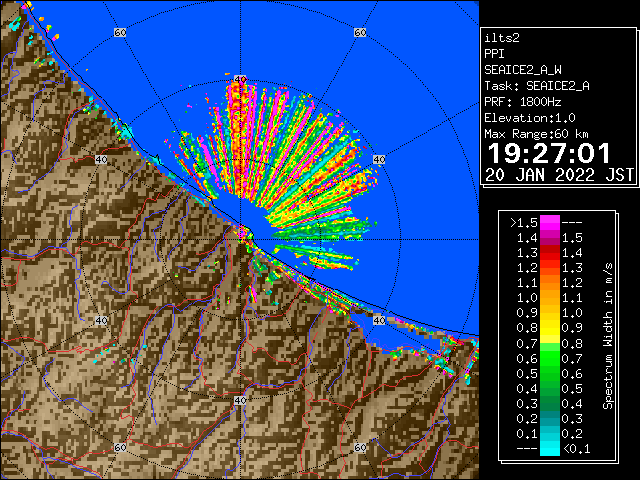Click the 'PPI' scan type label
Viewport: 640px width, 480px height.
(x=494, y=54)
